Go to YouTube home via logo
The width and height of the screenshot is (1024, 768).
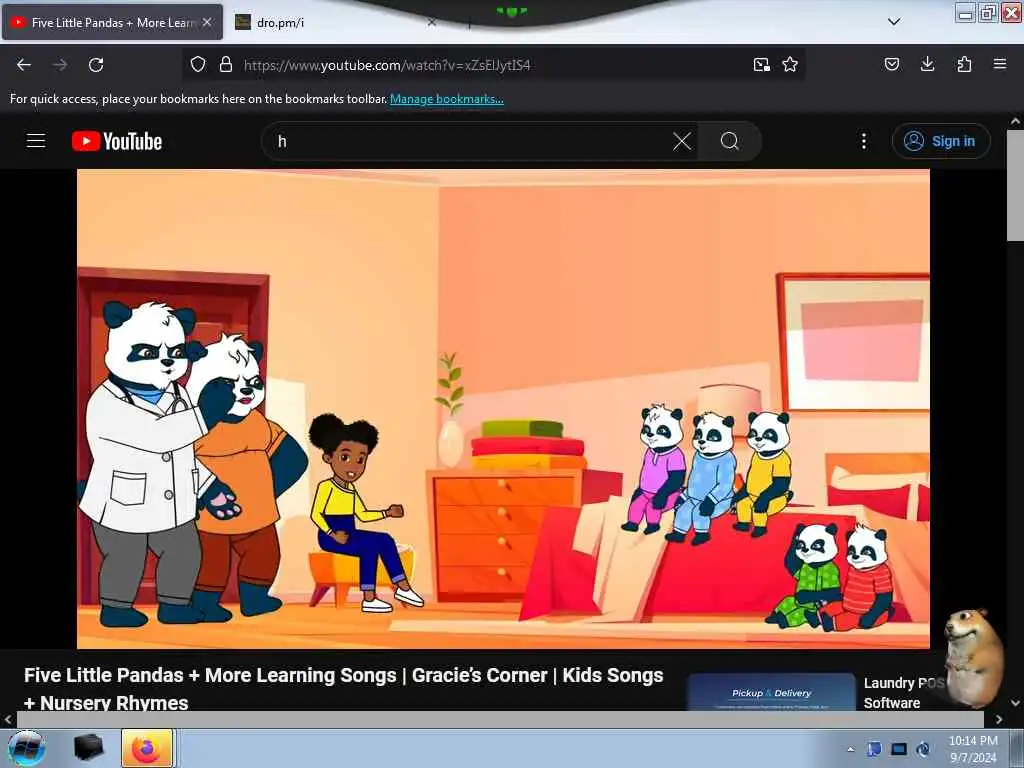(x=117, y=141)
